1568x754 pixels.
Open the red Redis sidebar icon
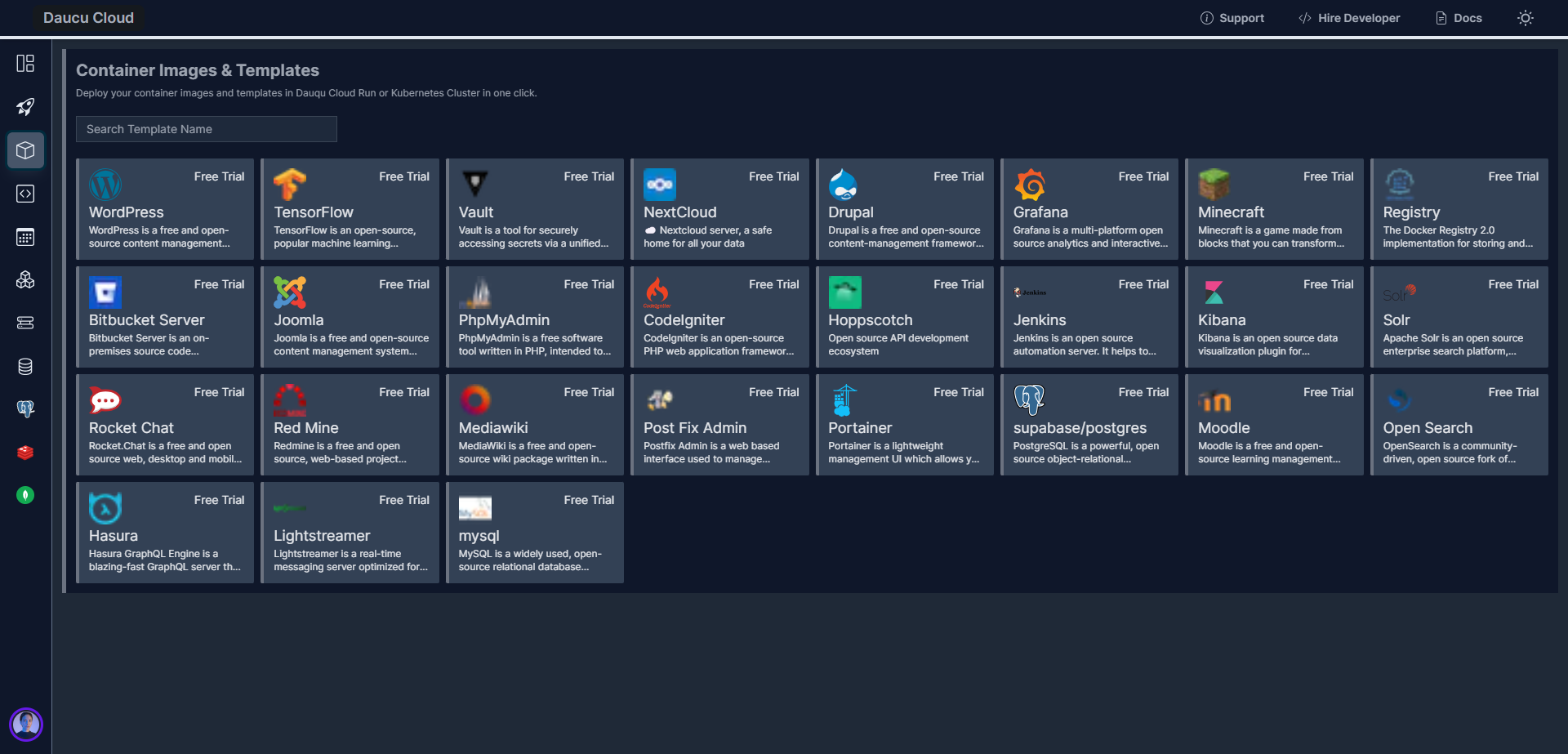point(25,452)
